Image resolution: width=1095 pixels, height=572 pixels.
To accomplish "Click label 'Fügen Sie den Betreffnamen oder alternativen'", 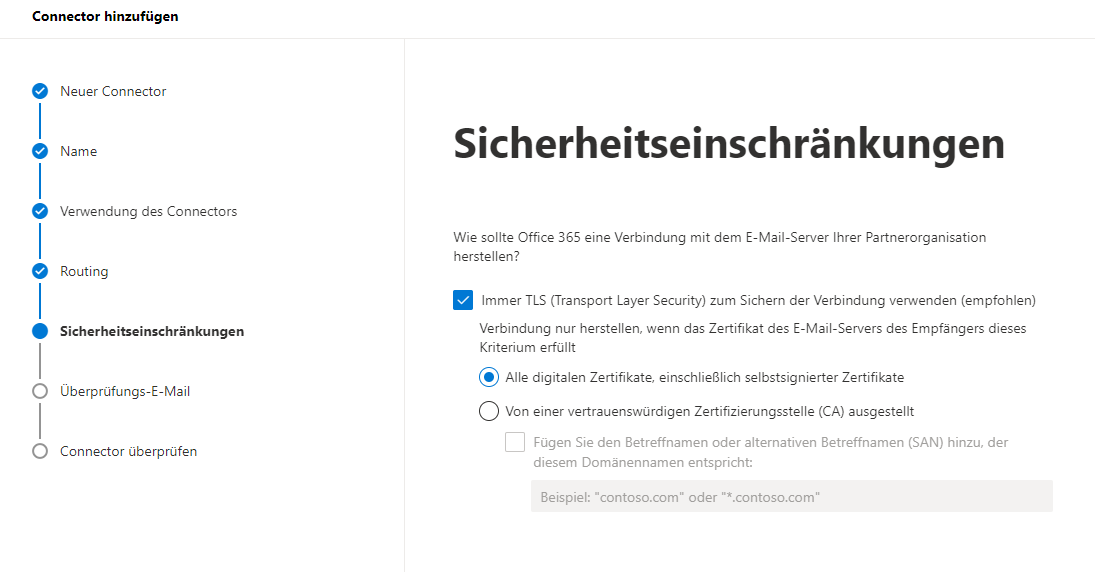I will pos(771,452).
